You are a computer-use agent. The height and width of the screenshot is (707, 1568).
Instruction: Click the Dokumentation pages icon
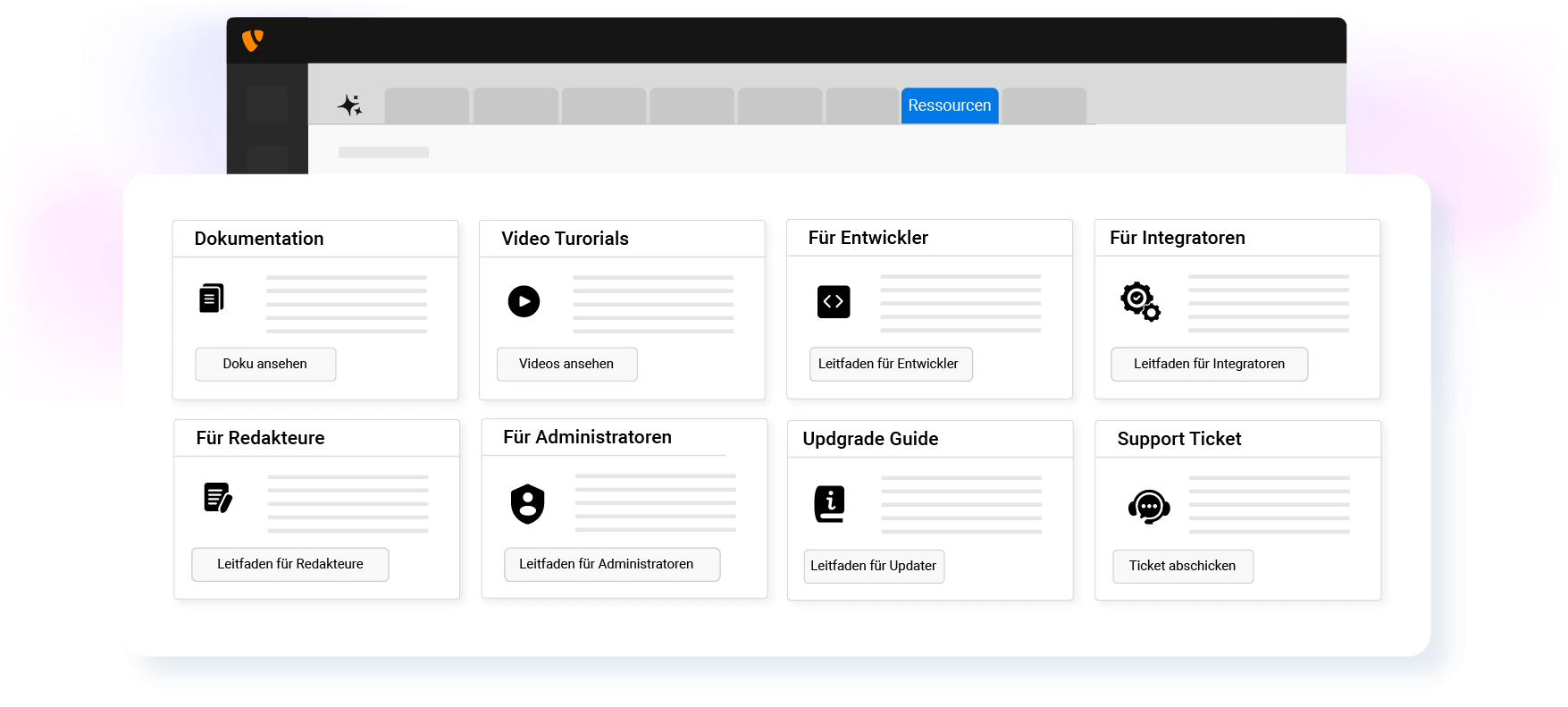pyautogui.click(x=212, y=298)
